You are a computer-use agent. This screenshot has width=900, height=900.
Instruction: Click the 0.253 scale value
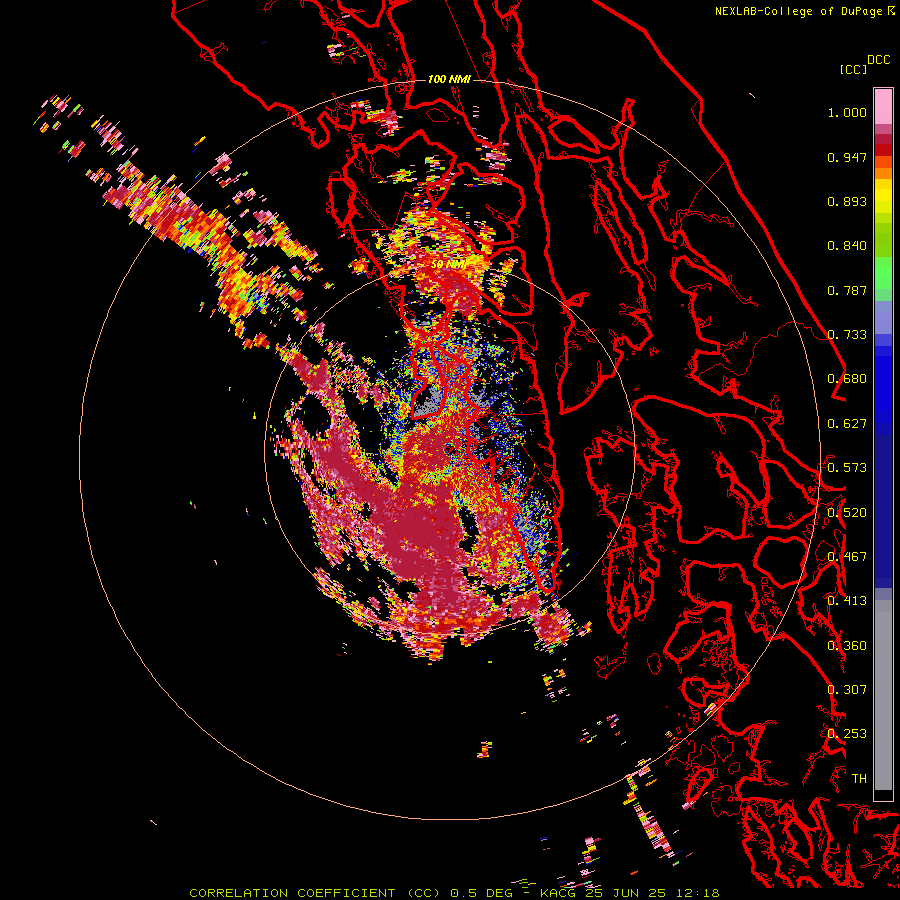click(x=847, y=734)
